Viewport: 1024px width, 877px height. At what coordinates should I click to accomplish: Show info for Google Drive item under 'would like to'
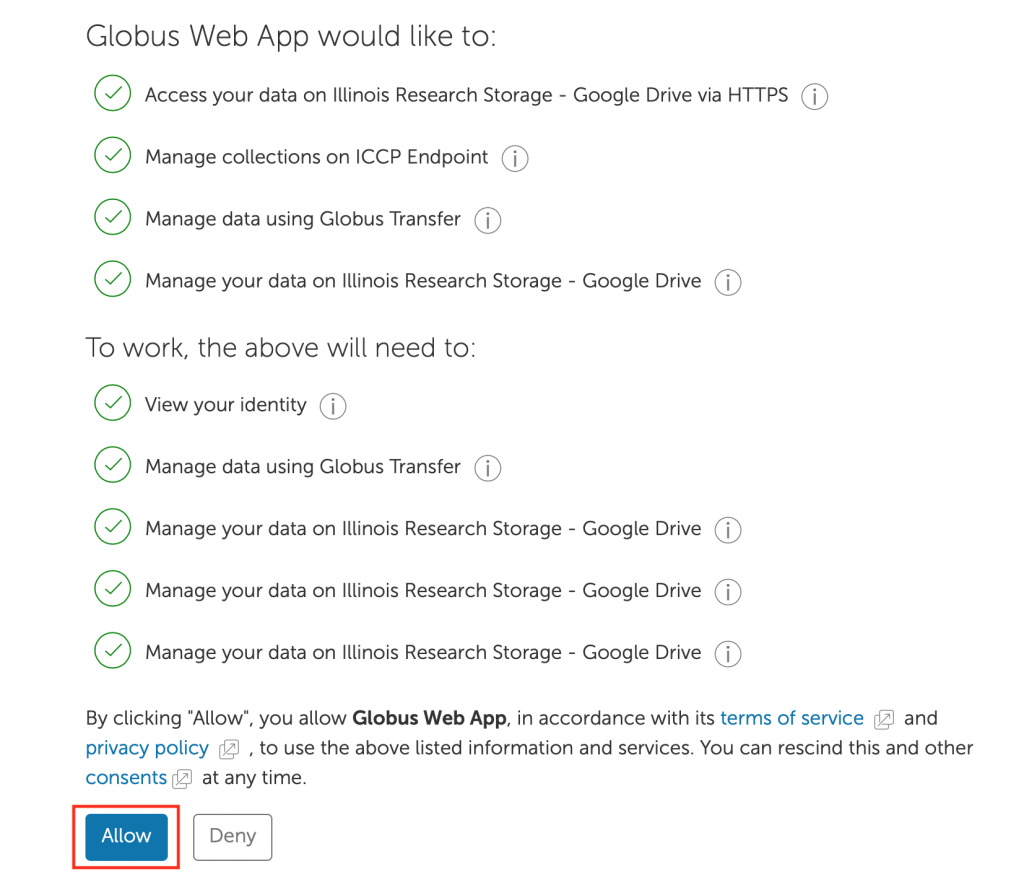tap(728, 282)
